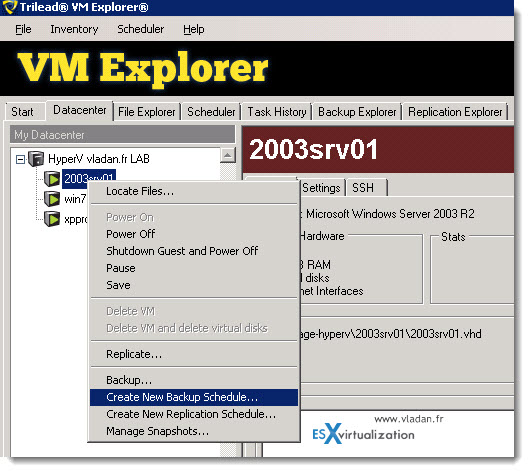Click the Hardware group label
The height and width of the screenshot is (472, 529).
(x=322, y=236)
